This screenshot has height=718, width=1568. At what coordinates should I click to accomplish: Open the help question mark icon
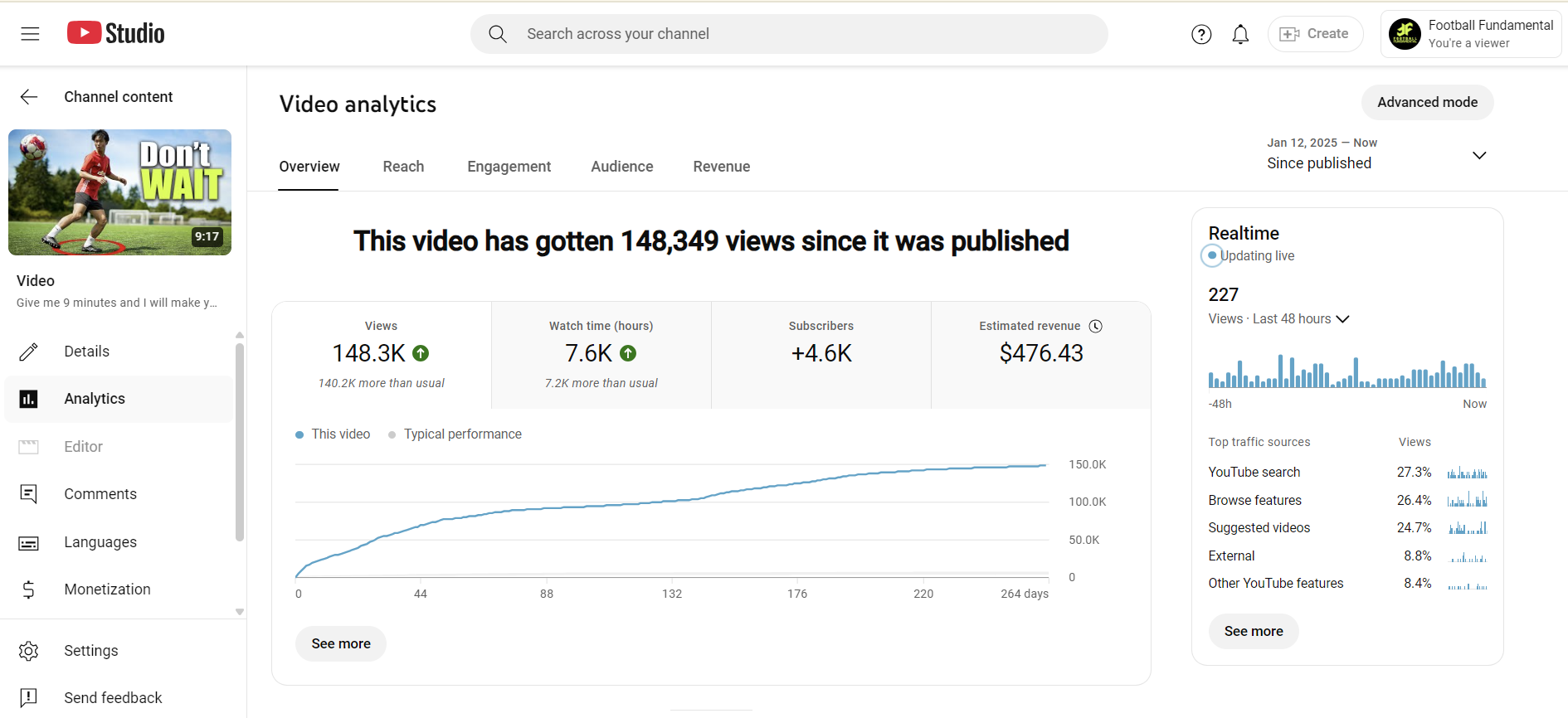pos(1200,34)
